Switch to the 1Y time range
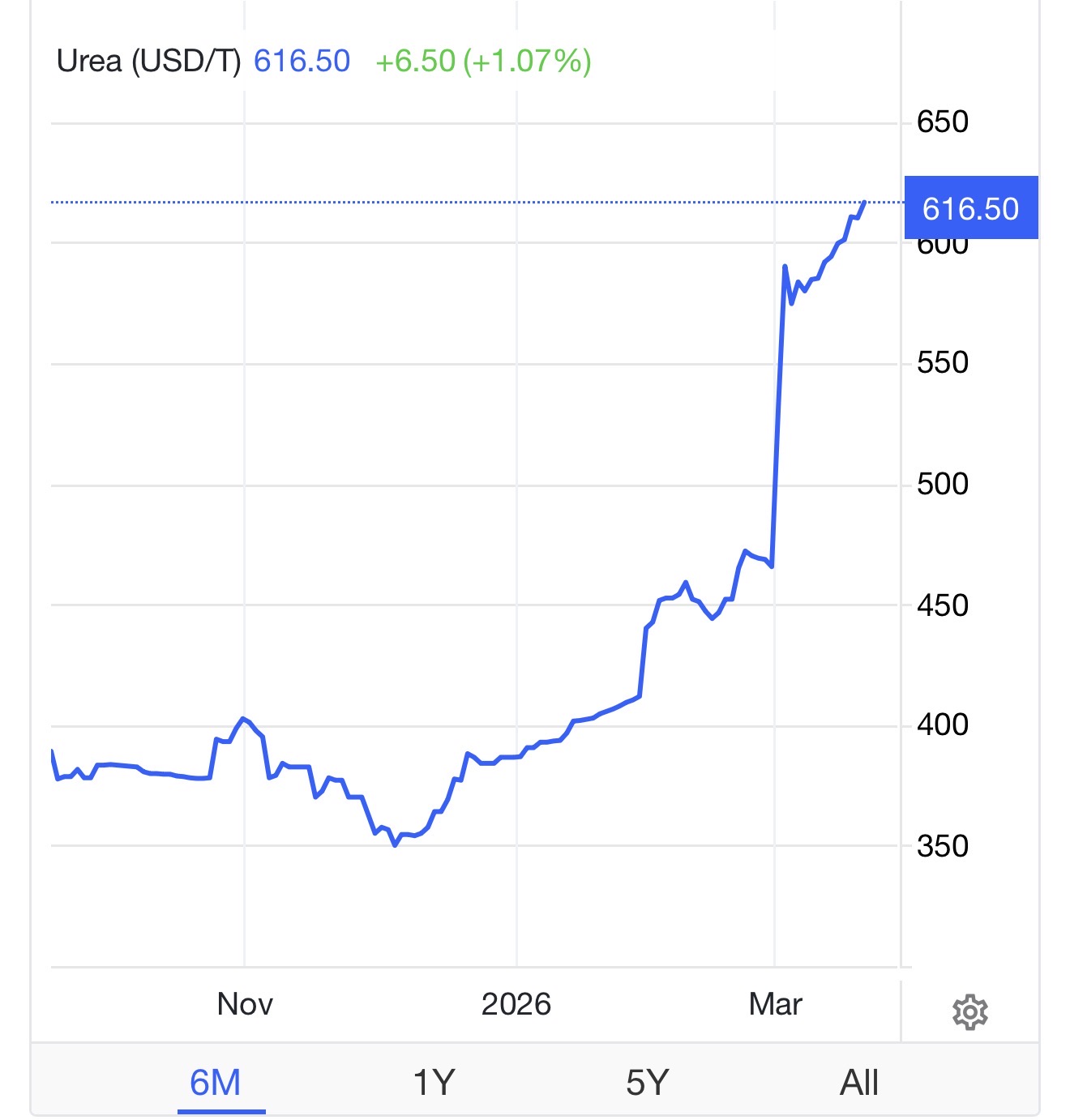The height and width of the screenshot is (1120, 1070). pos(434,1083)
